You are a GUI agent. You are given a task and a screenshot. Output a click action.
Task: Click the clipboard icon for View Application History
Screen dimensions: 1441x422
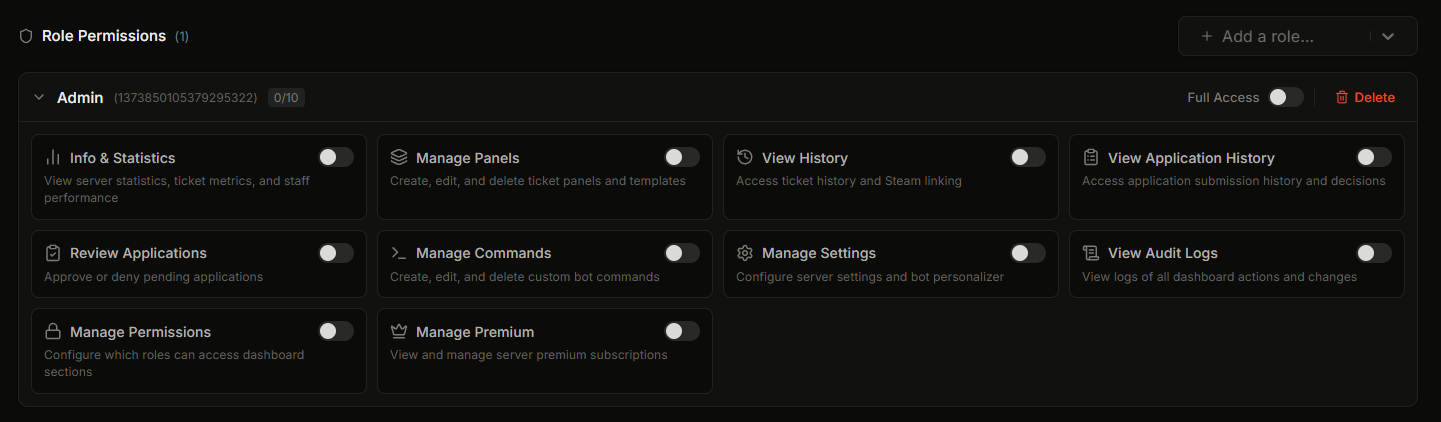pyautogui.click(x=1091, y=158)
